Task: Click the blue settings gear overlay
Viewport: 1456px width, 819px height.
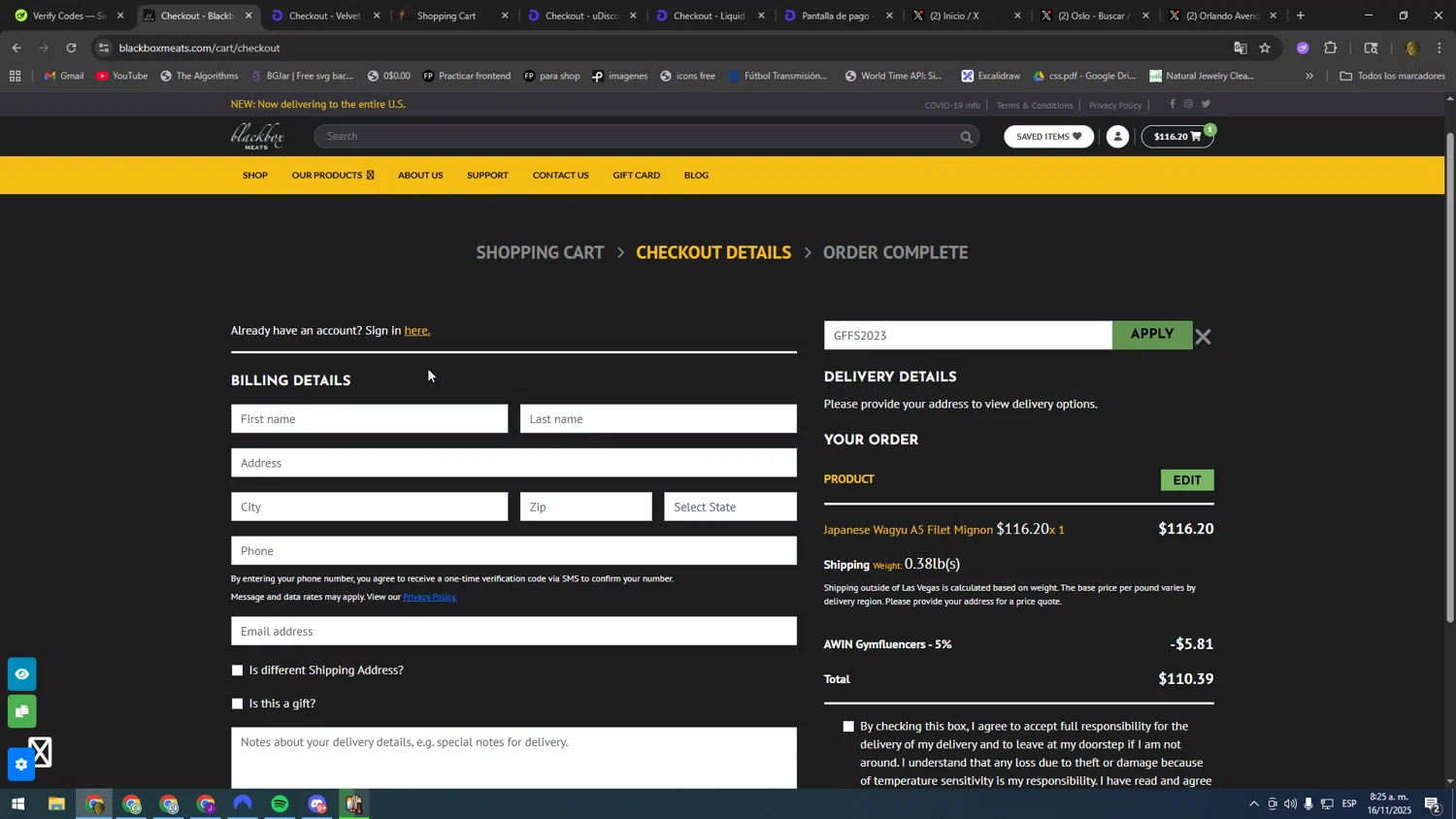Action: 21,766
